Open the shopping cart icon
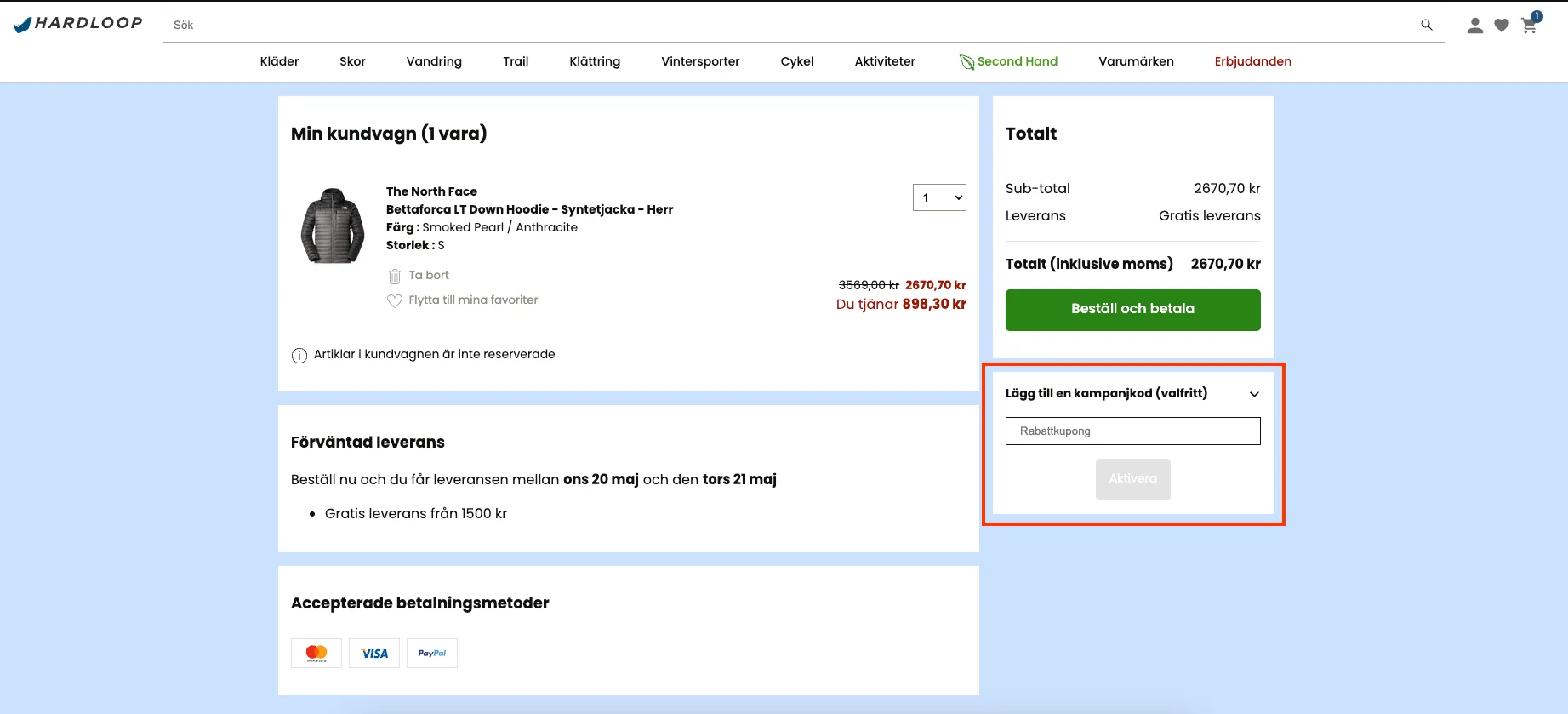 [1530, 26]
